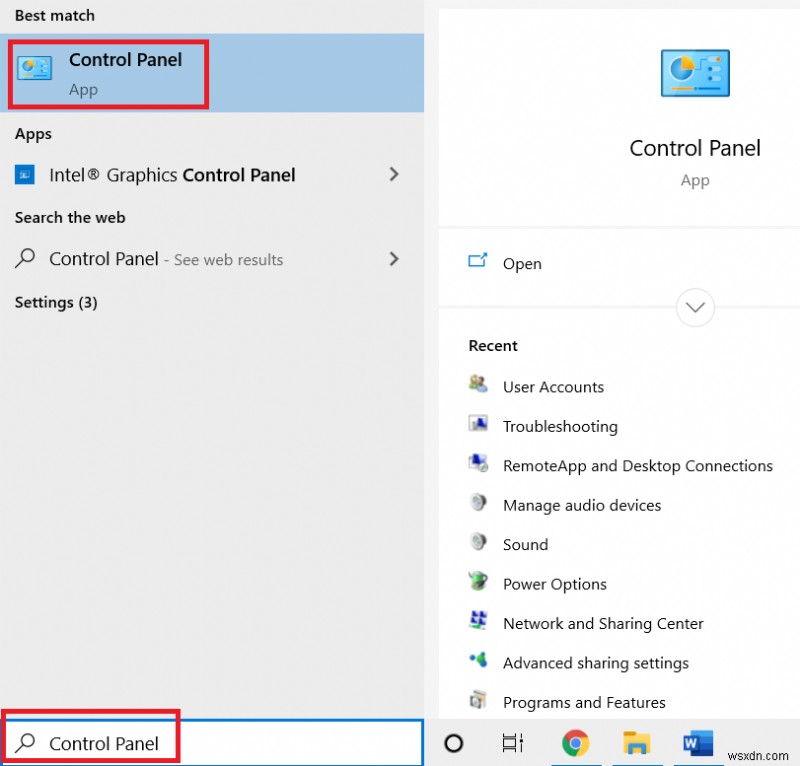Launch Google Chrome from taskbar
The height and width of the screenshot is (766, 800).
pyautogui.click(x=576, y=743)
